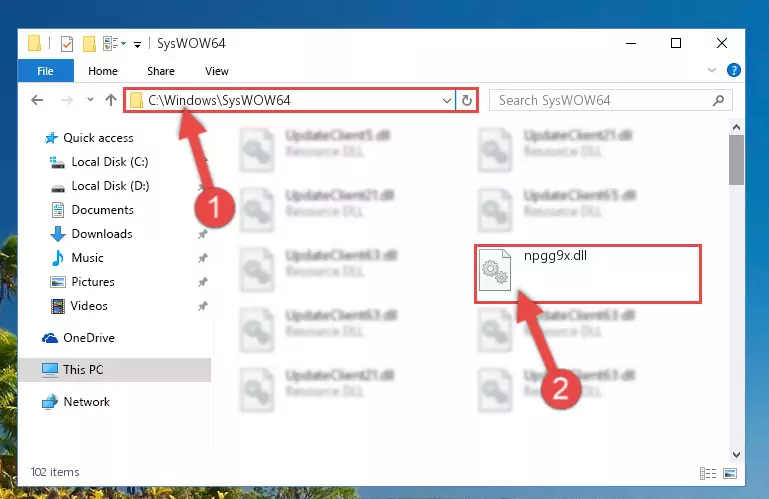Viewport: 769px width, 499px height.
Task: Expand the address bar history dropdown
Action: pyautogui.click(x=446, y=101)
